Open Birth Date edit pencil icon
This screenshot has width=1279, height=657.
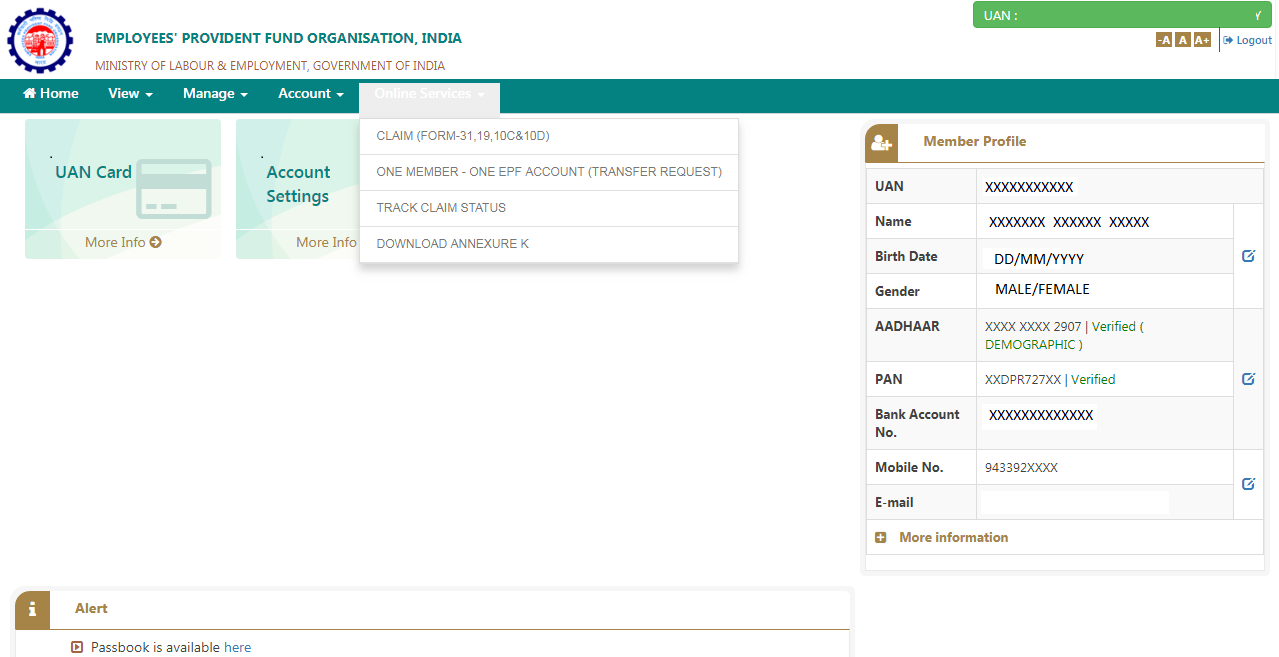click(1247, 255)
